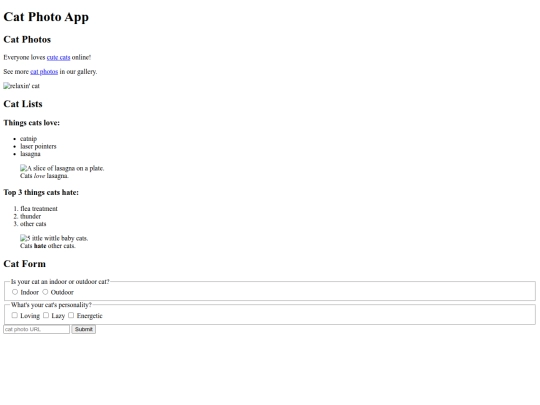
Task: Click the "flea treatment" list item
Action: point(39,208)
